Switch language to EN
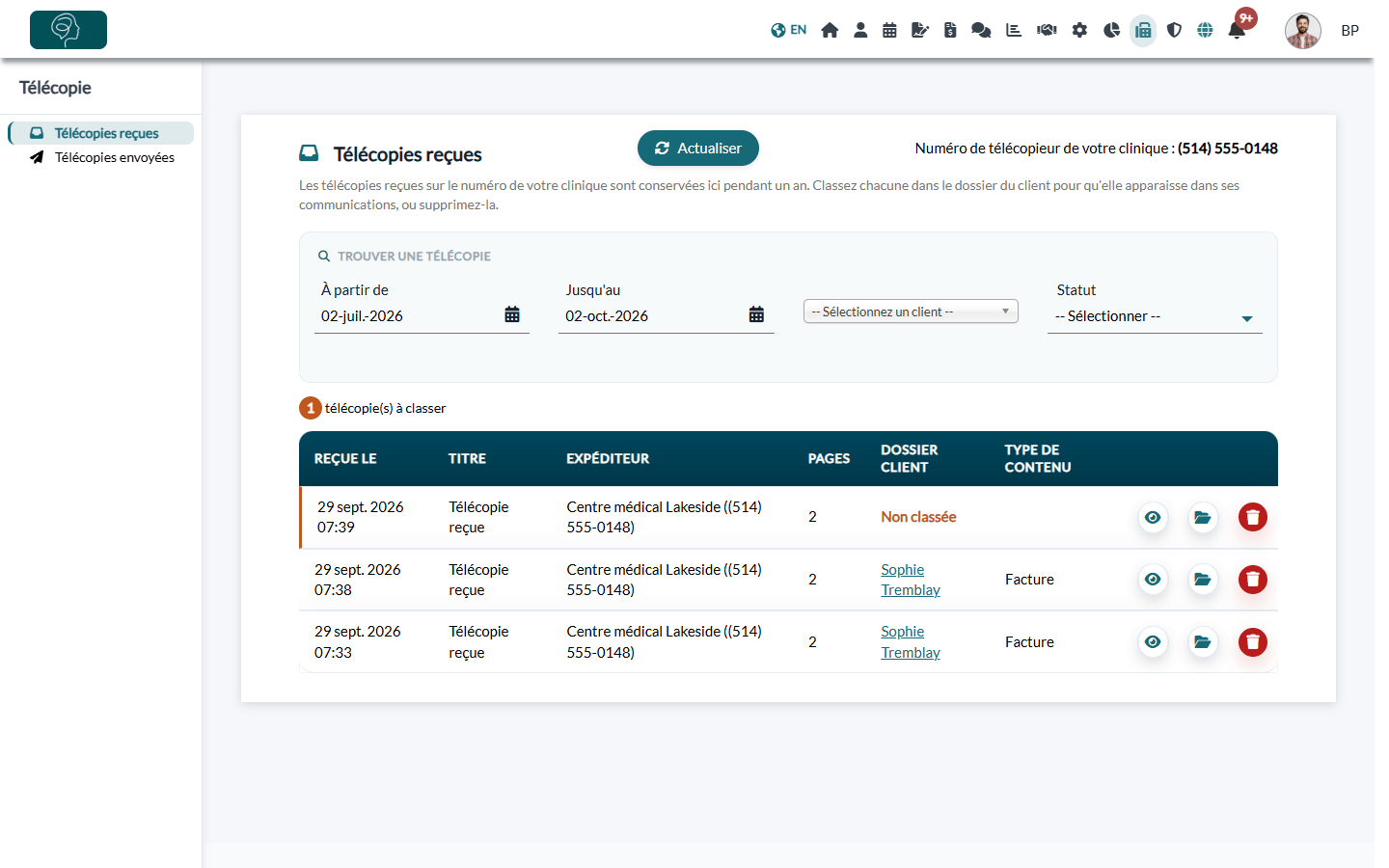Image resolution: width=1389 pixels, height=868 pixels. 788,30
